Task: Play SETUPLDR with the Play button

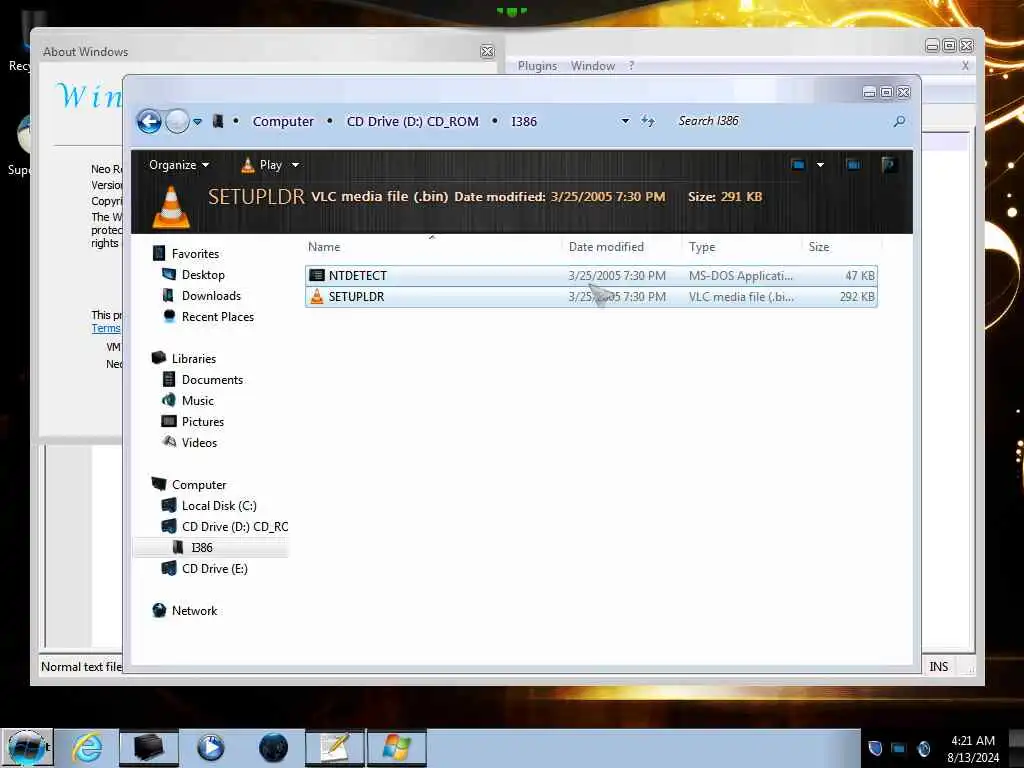Action: click(261, 165)
